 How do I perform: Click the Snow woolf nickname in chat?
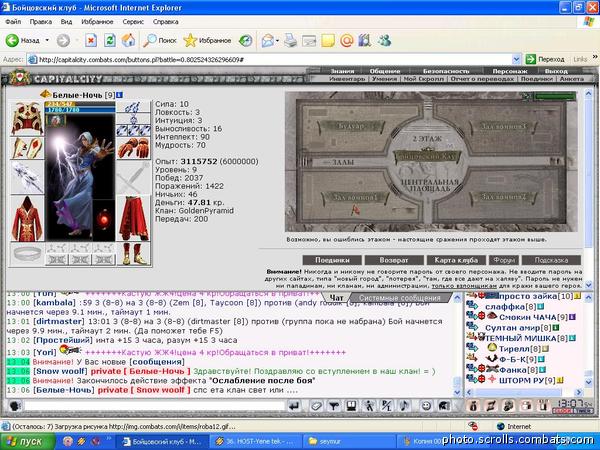point(60,371)
